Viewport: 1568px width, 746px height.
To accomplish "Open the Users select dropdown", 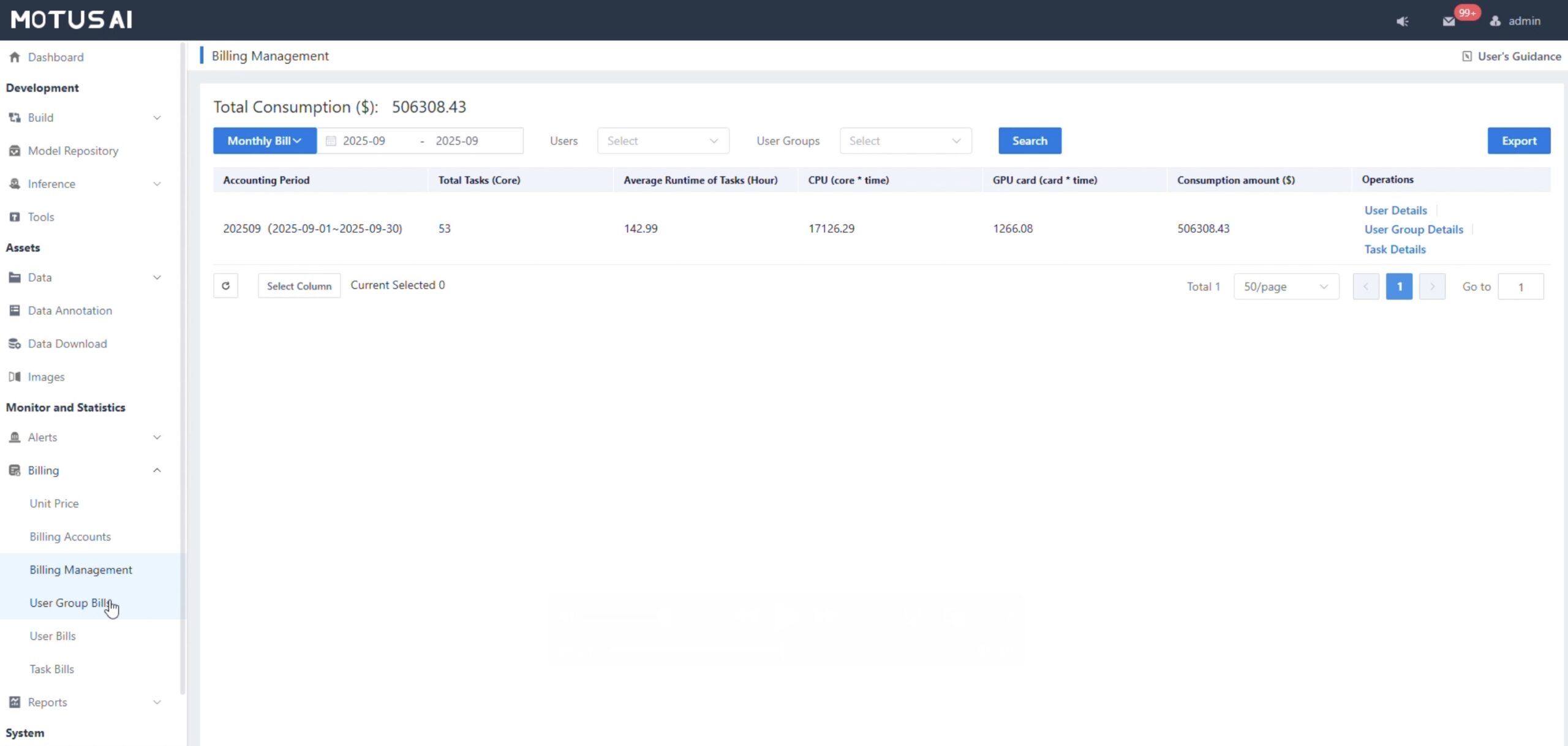I will [663, 141].
